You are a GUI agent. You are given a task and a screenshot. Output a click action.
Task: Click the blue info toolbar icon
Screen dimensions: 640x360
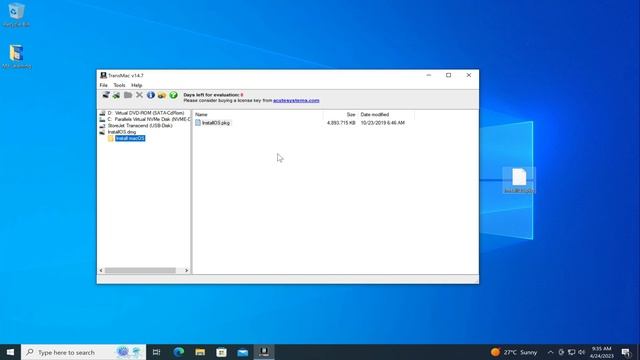click(x=151, y=95)
